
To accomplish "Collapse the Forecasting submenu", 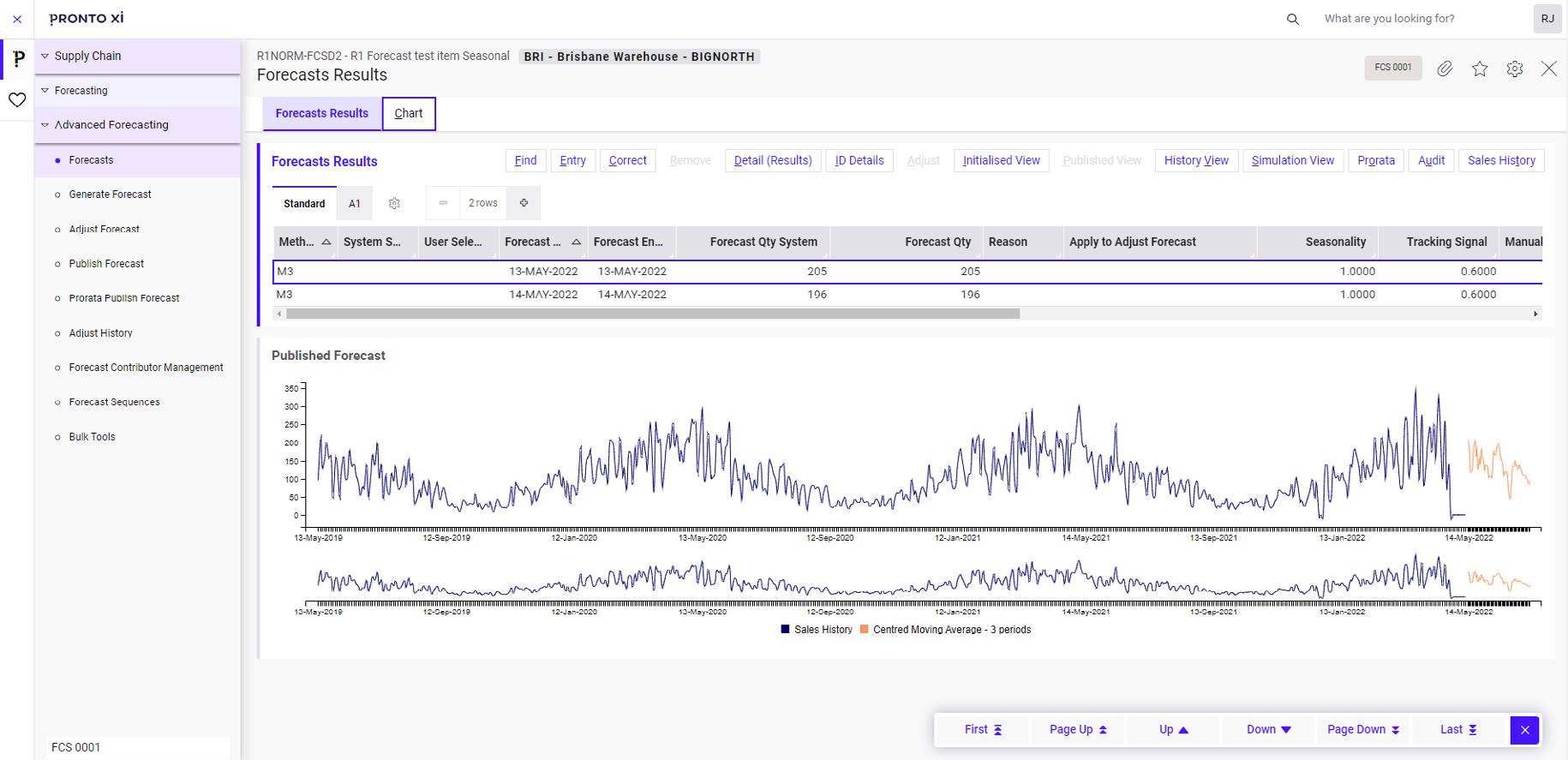I will tap(45, 91).
